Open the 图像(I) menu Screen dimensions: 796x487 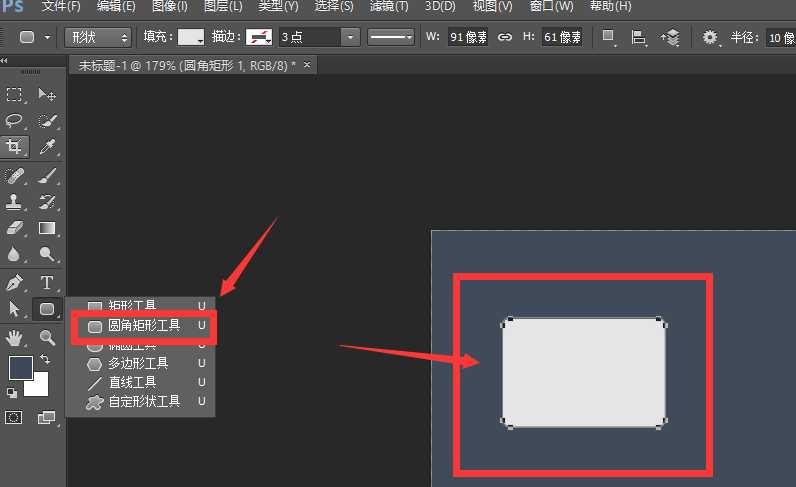(x=169, y=7)
